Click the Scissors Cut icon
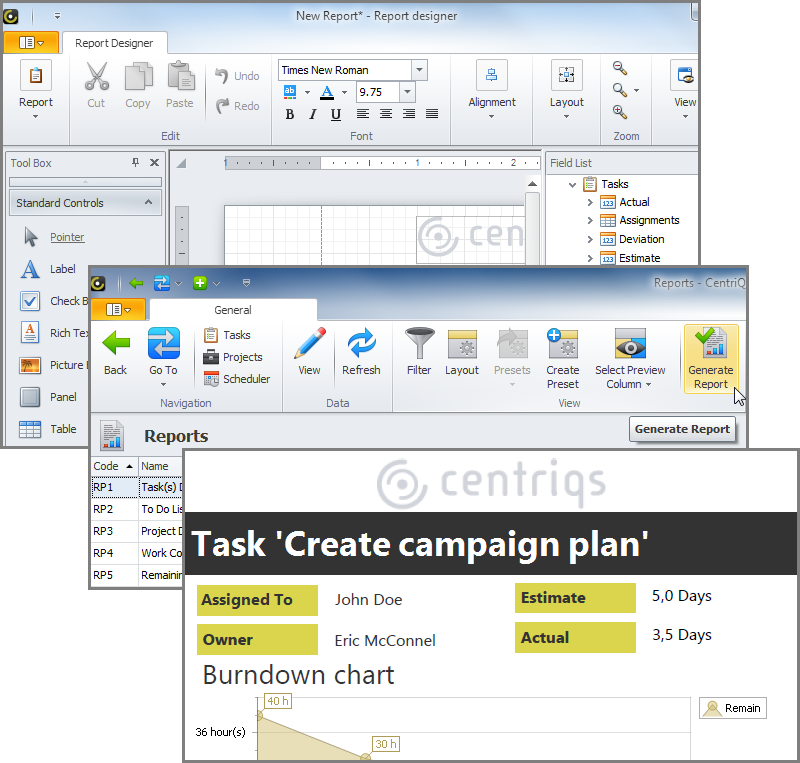Viewport: 800px width, 763px height. [x=96, y=77]
